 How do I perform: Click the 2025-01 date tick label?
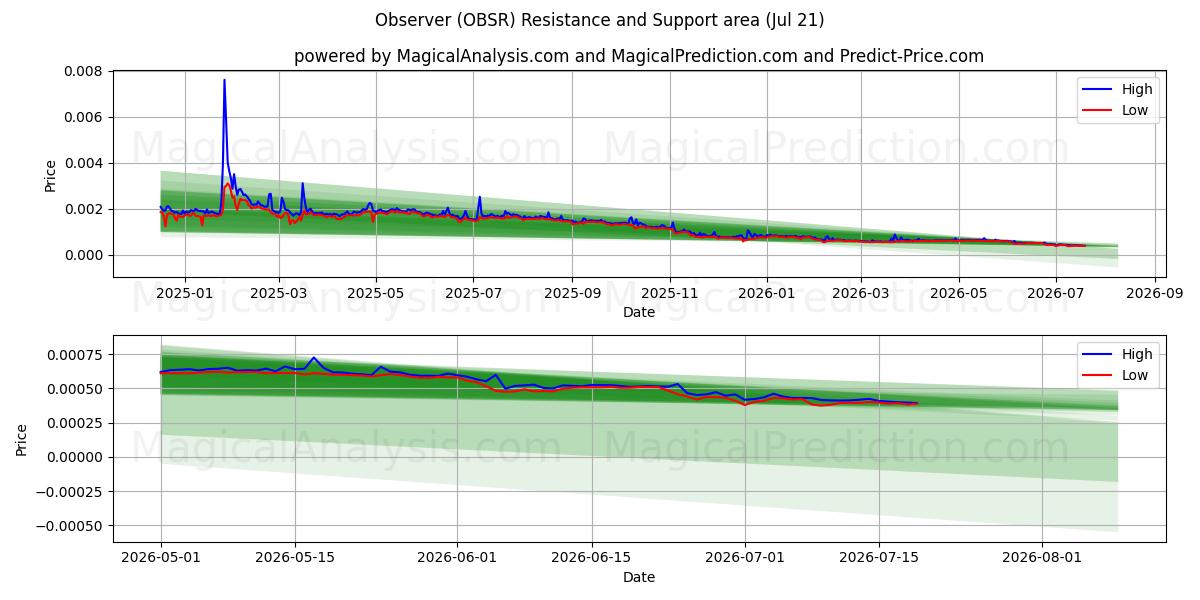[x=184, y=294]
